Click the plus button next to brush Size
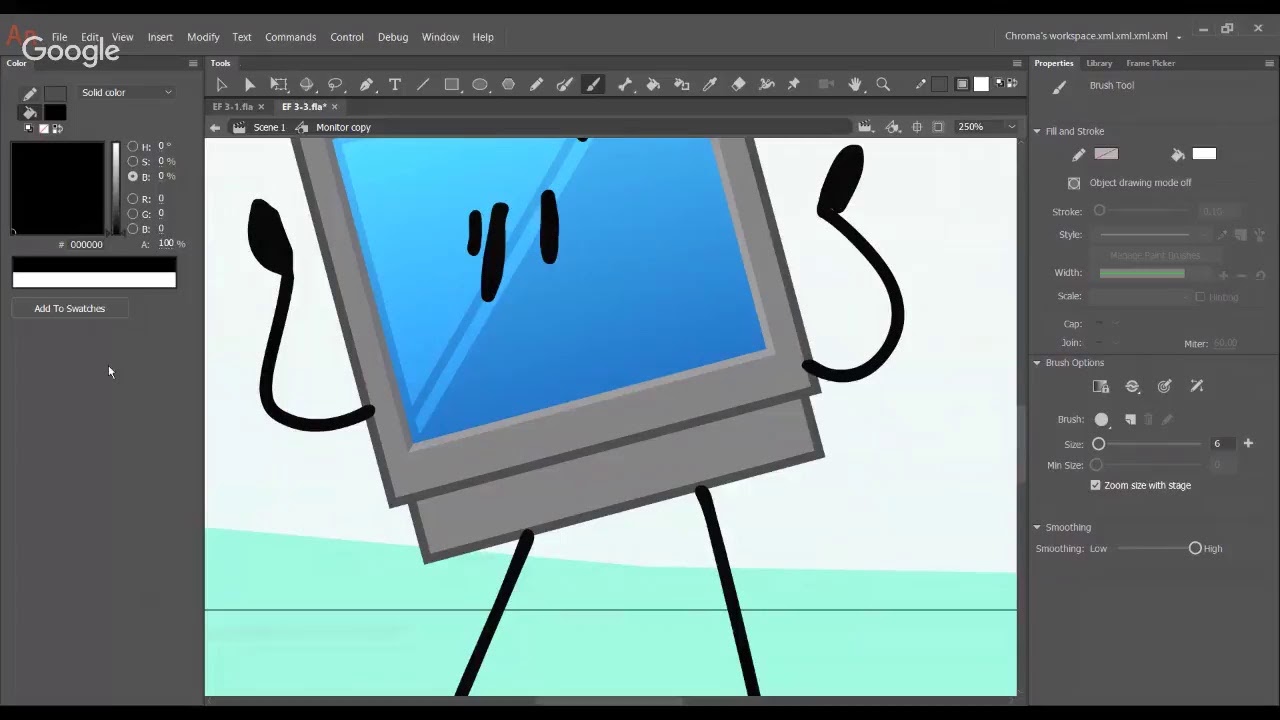Viewport: 1280px width, 720px height. tap(1248, 443)
